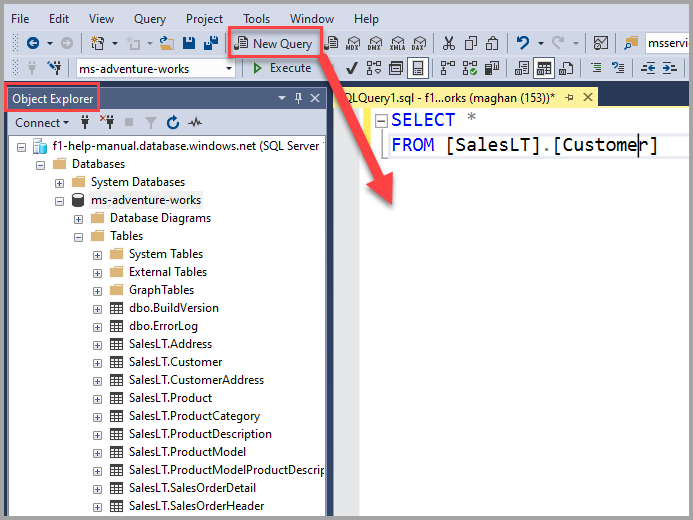
Task: Click the Navigate Backward arrow icon
Action: [x=33, y=43]
